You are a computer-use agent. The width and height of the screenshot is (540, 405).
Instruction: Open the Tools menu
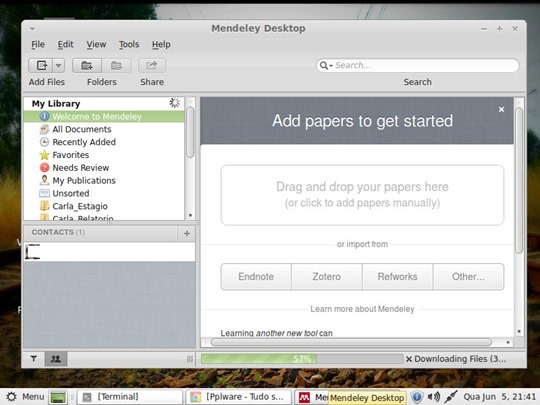(x=129, y=44)
